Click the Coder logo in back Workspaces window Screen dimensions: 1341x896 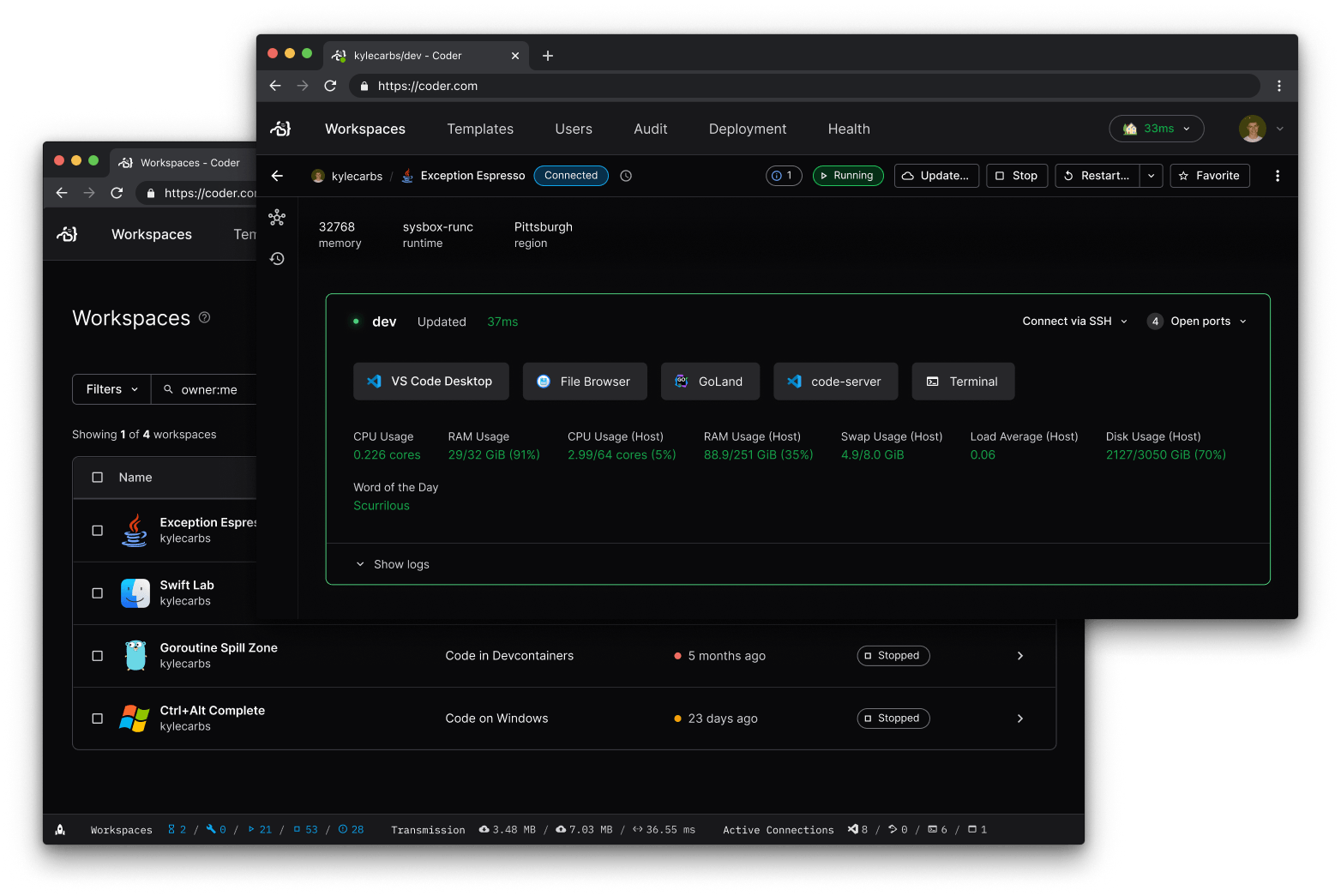point(67,234)
